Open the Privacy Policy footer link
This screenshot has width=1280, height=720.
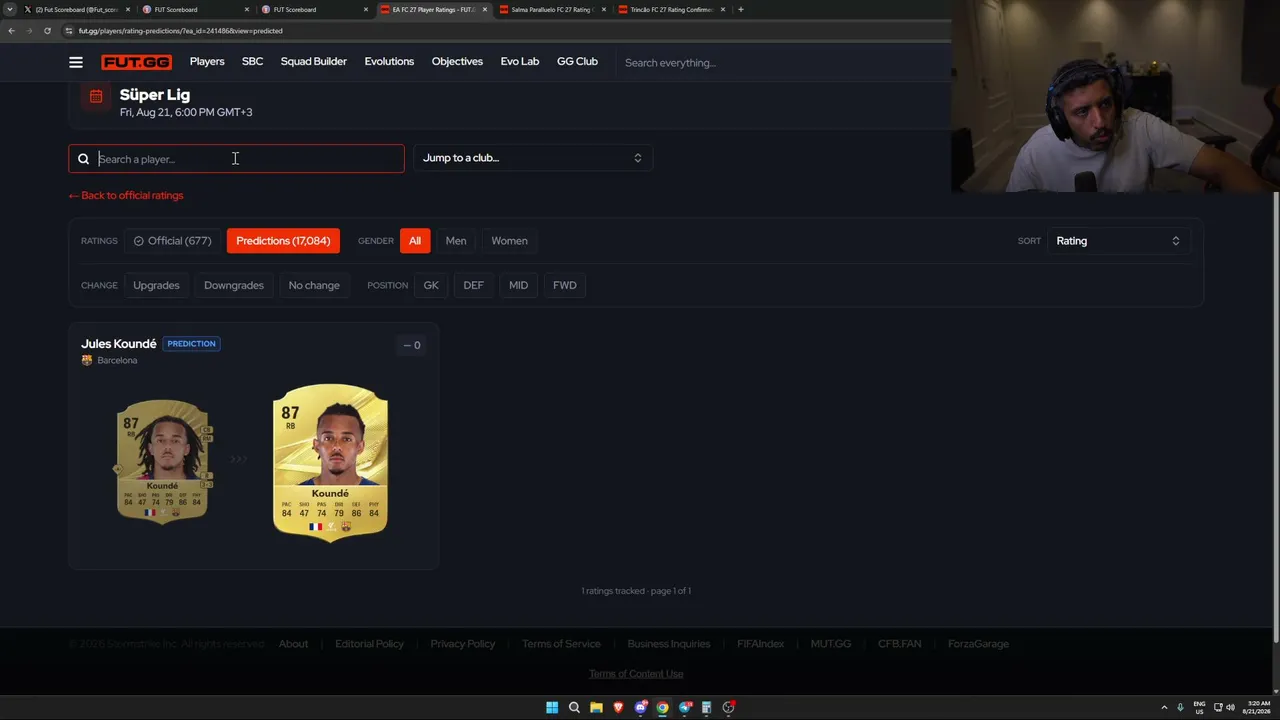point(463,644)
